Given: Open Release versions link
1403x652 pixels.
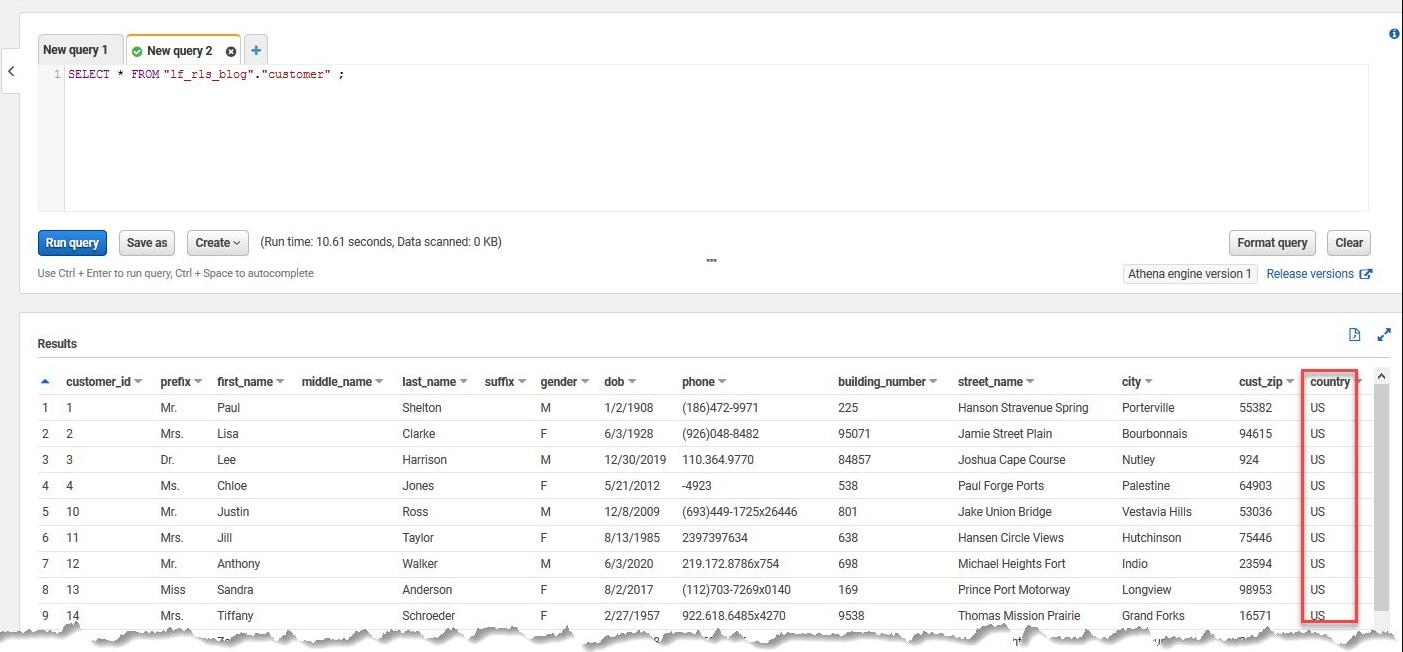Looking at the screenshot, I should point(1318,274).
